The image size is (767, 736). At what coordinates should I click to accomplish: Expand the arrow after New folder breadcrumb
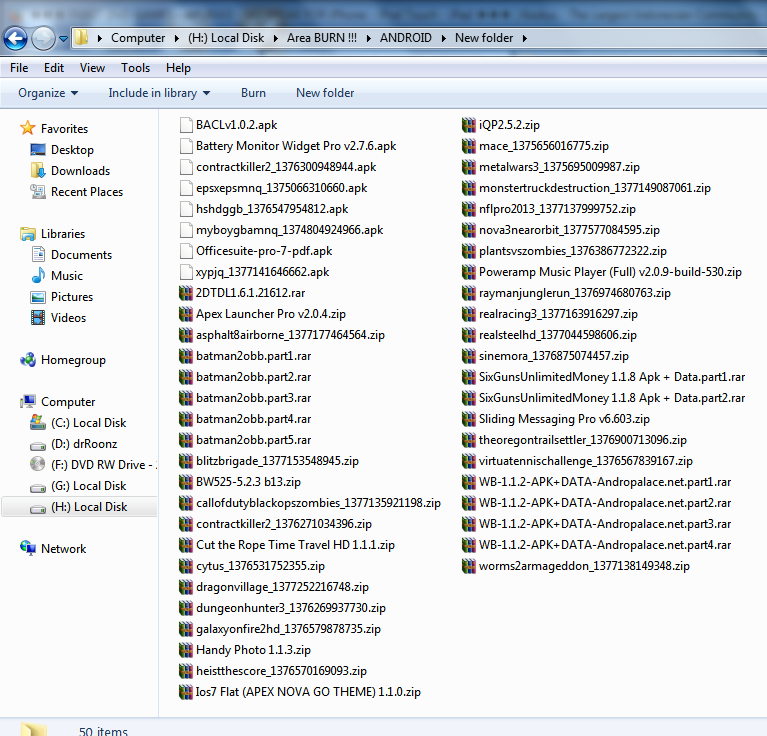(524, 38)
